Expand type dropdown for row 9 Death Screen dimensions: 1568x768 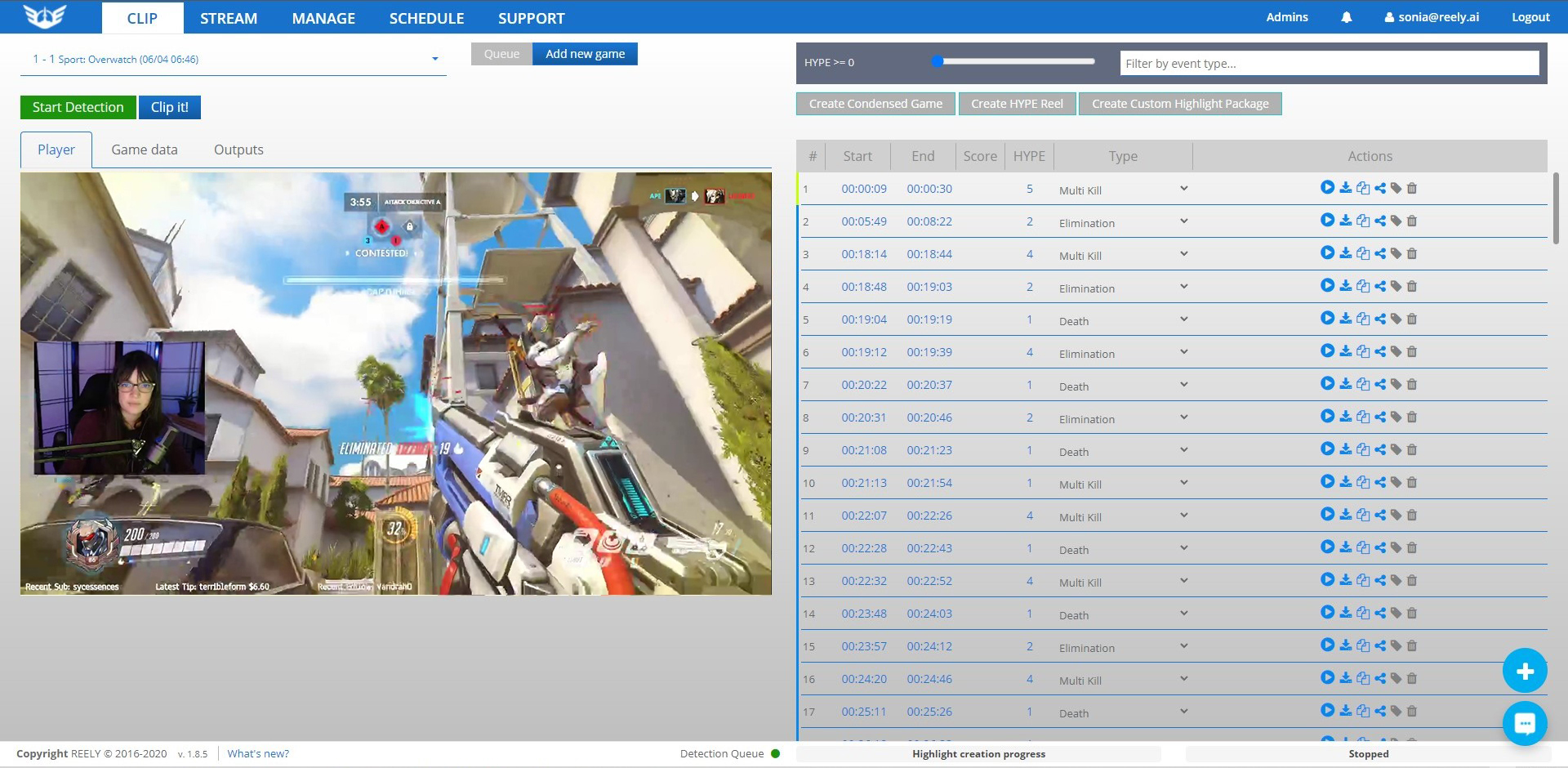coord(1183,450)
